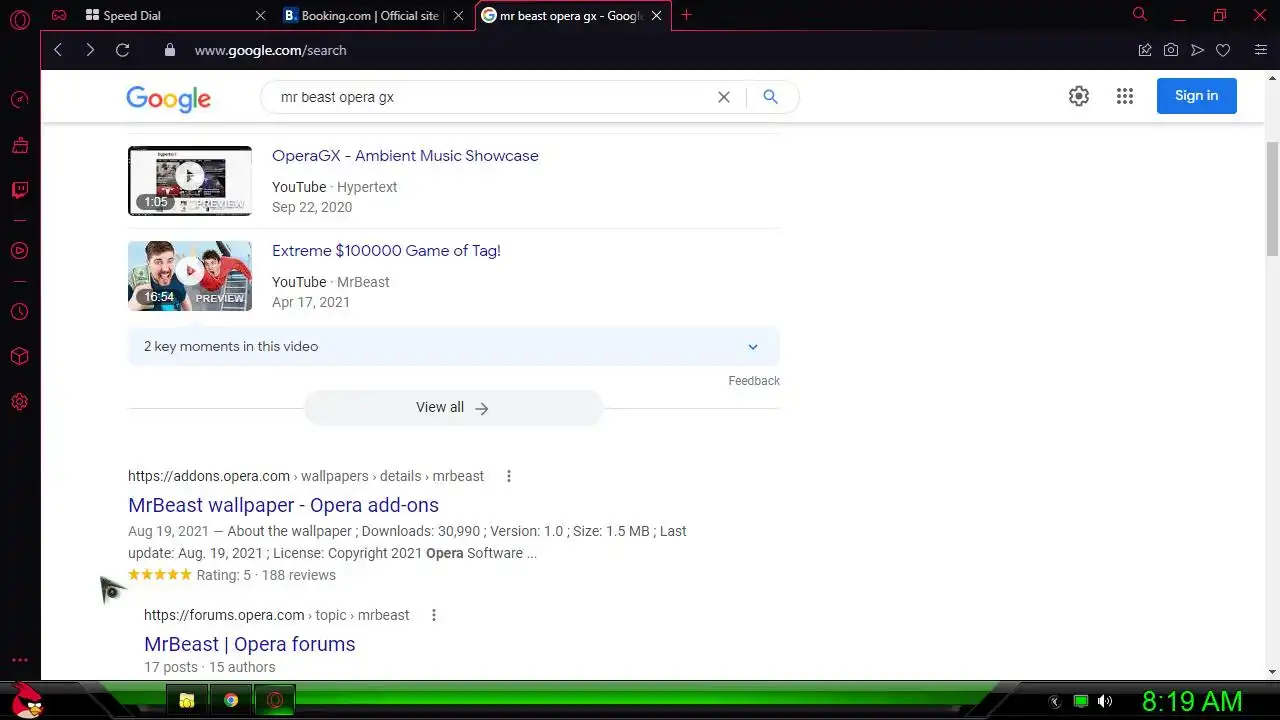Viewport: 1280px width, 720px height.
Task: Close the Speed Dial tab
Action: 261,15
